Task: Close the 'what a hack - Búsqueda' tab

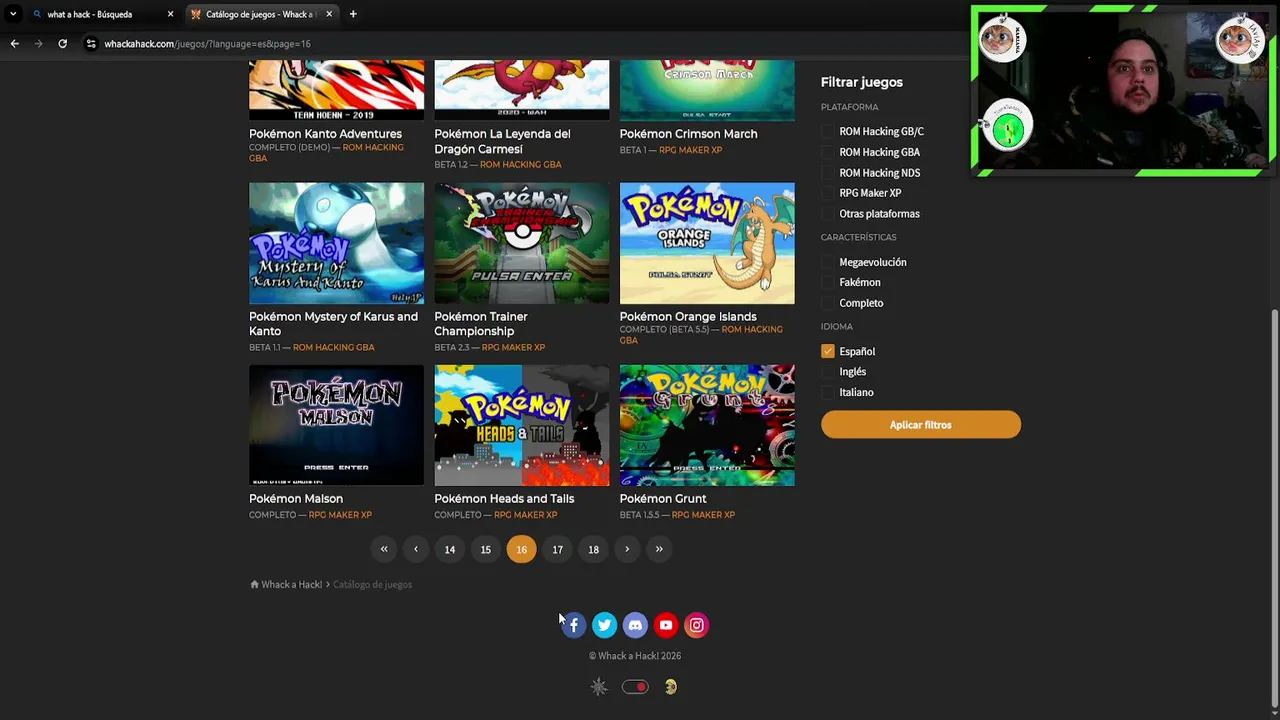Action: 170,14
